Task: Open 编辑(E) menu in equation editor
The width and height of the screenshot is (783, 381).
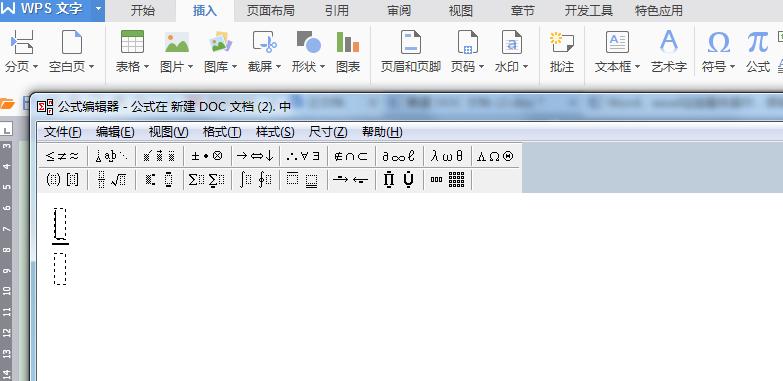Action: pyautogui.click(x=115, y=132)
